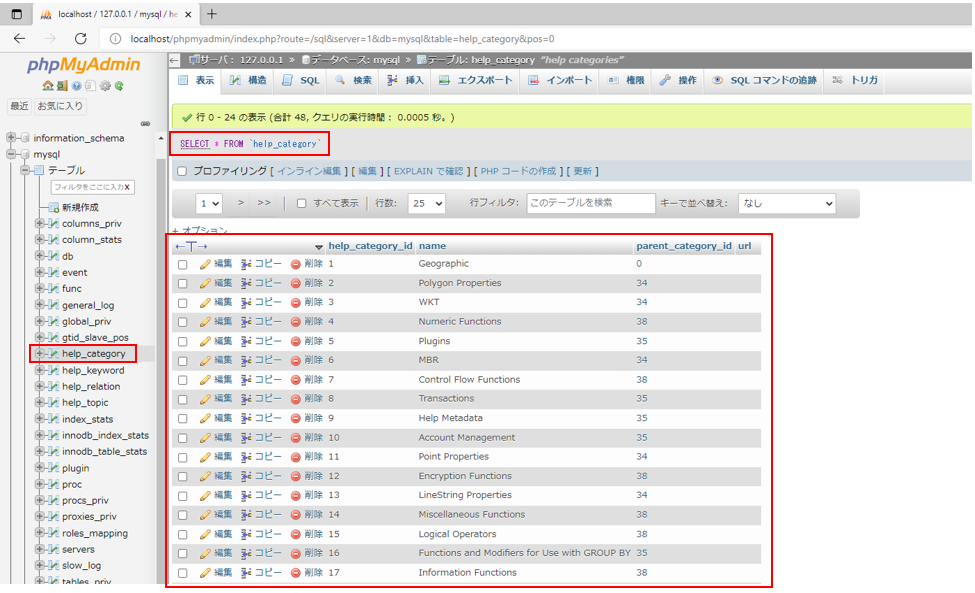This screenshot has height=593, width=975.
Task: Click the table search filter field
Action: (591, 203)
